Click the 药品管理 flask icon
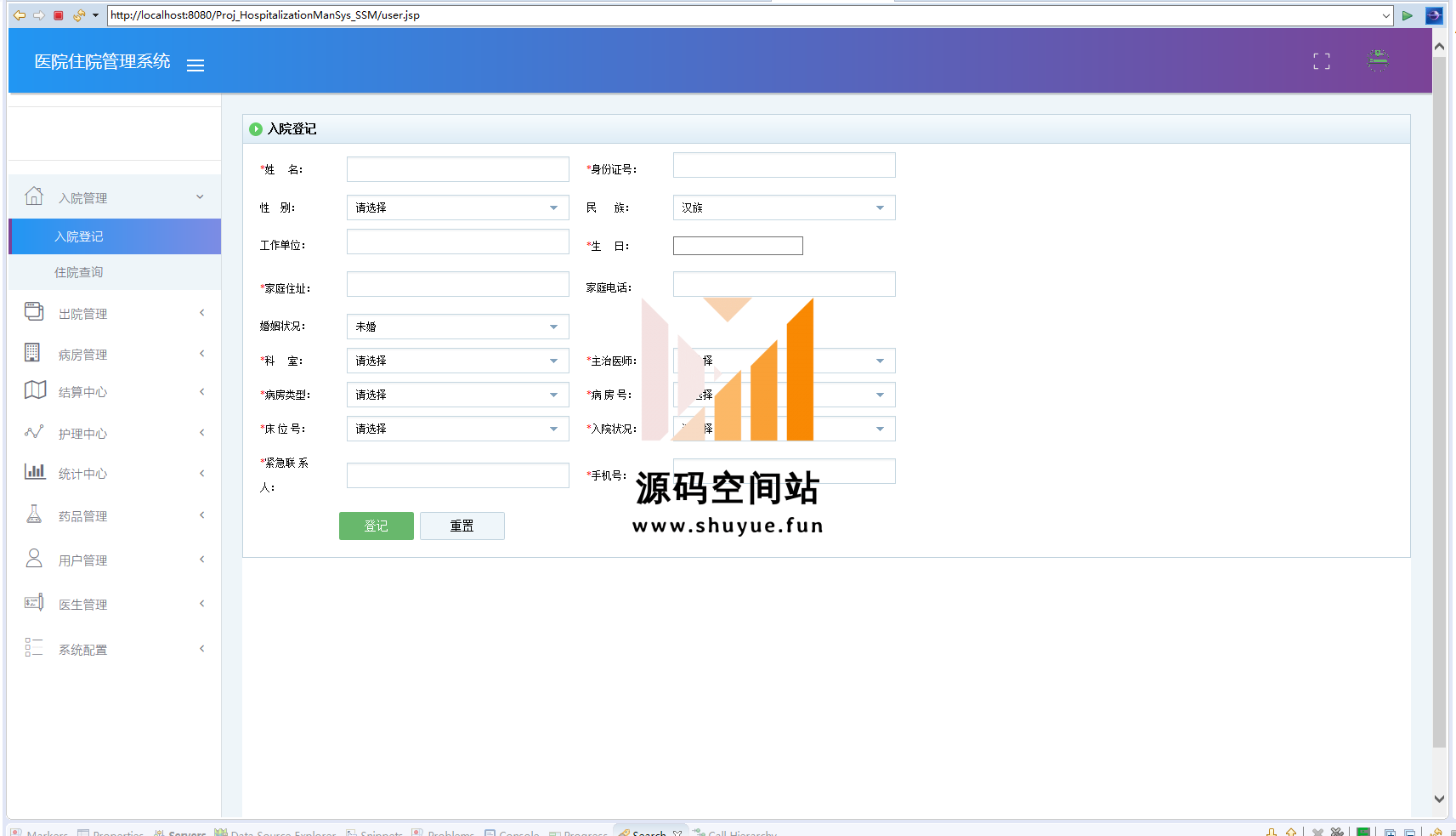 [34, 514]
